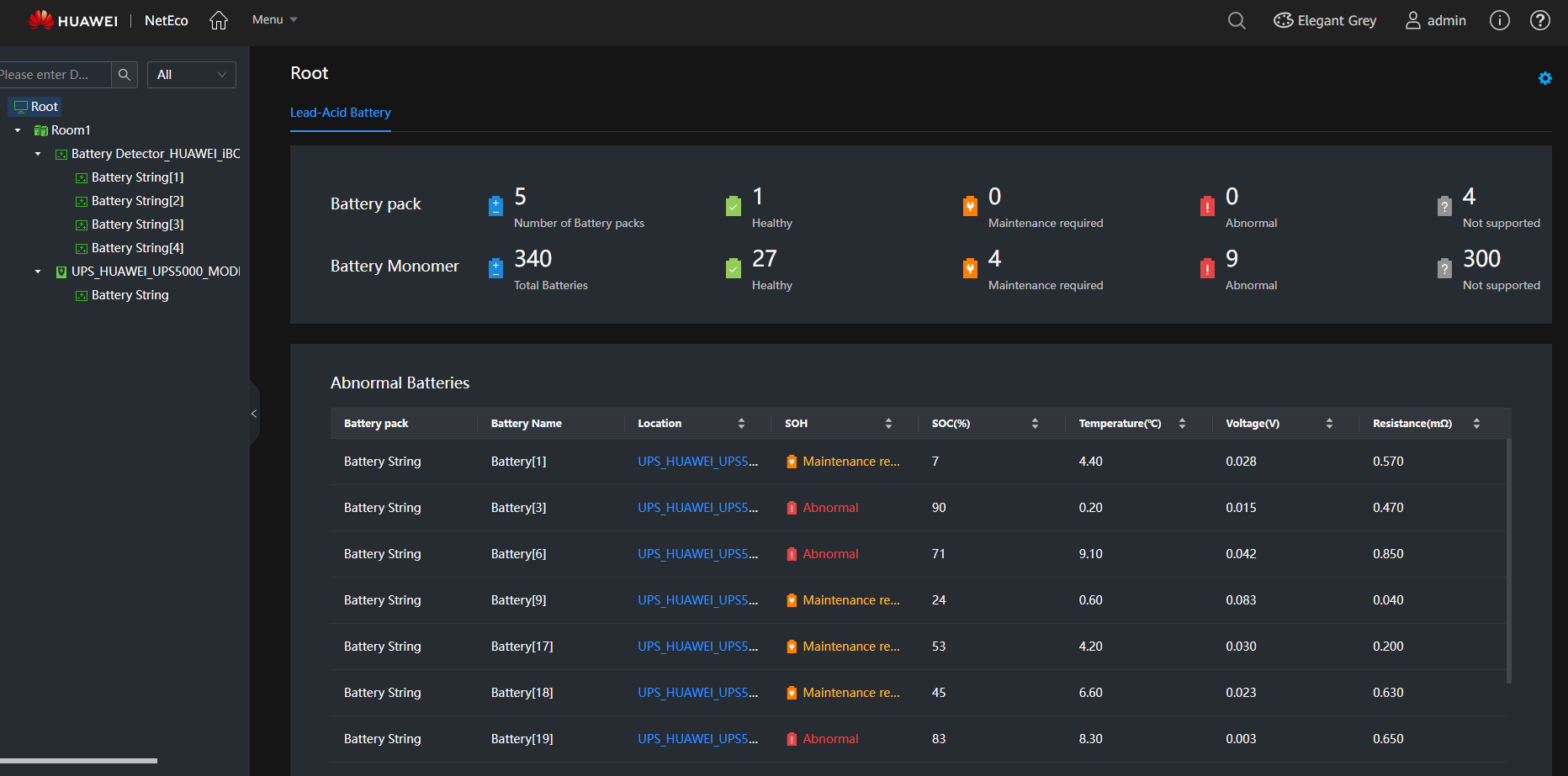Click the device name search input

[52, 75]
